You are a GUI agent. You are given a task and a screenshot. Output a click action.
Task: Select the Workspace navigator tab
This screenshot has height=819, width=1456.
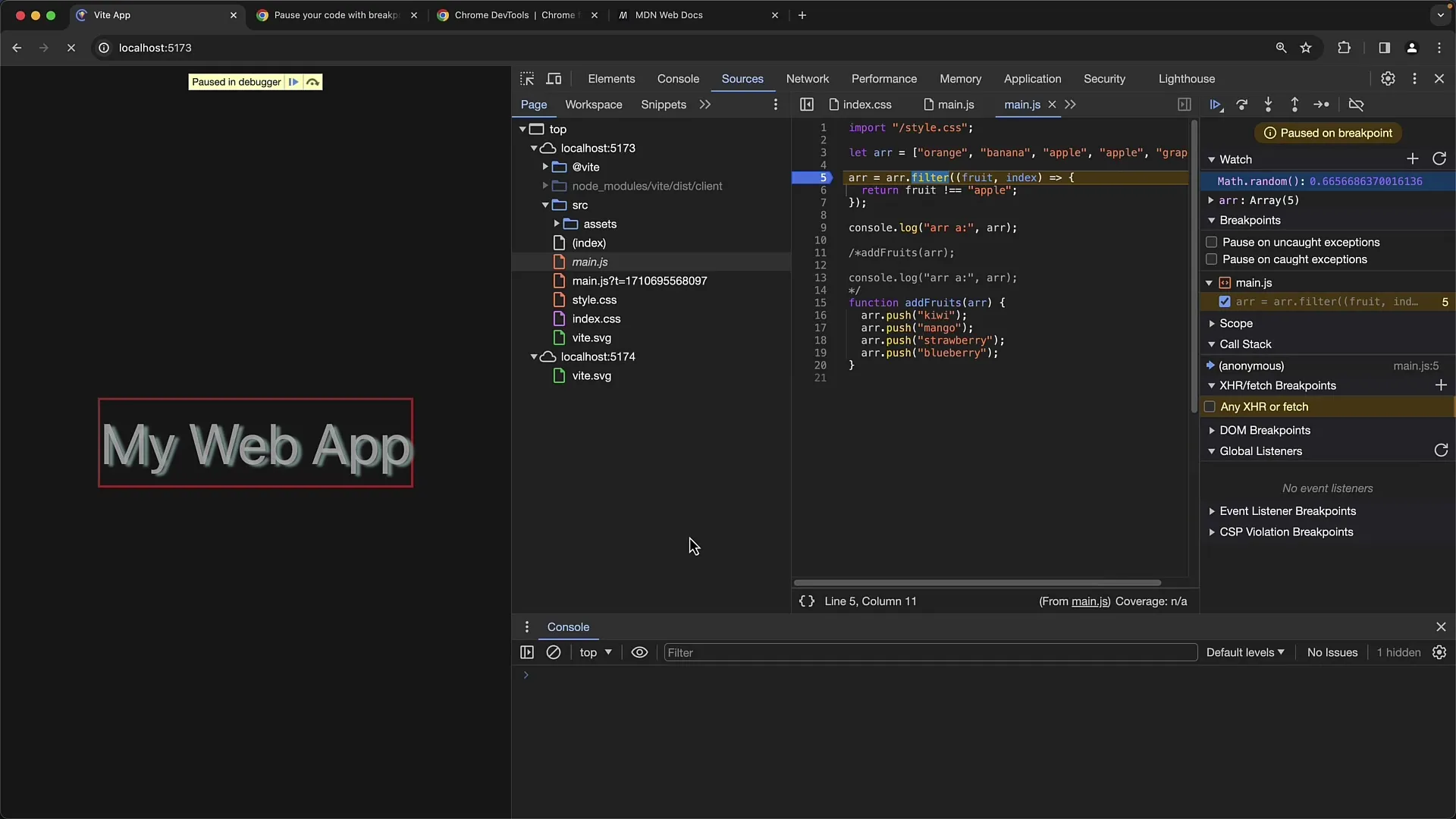tap(594, 105)
